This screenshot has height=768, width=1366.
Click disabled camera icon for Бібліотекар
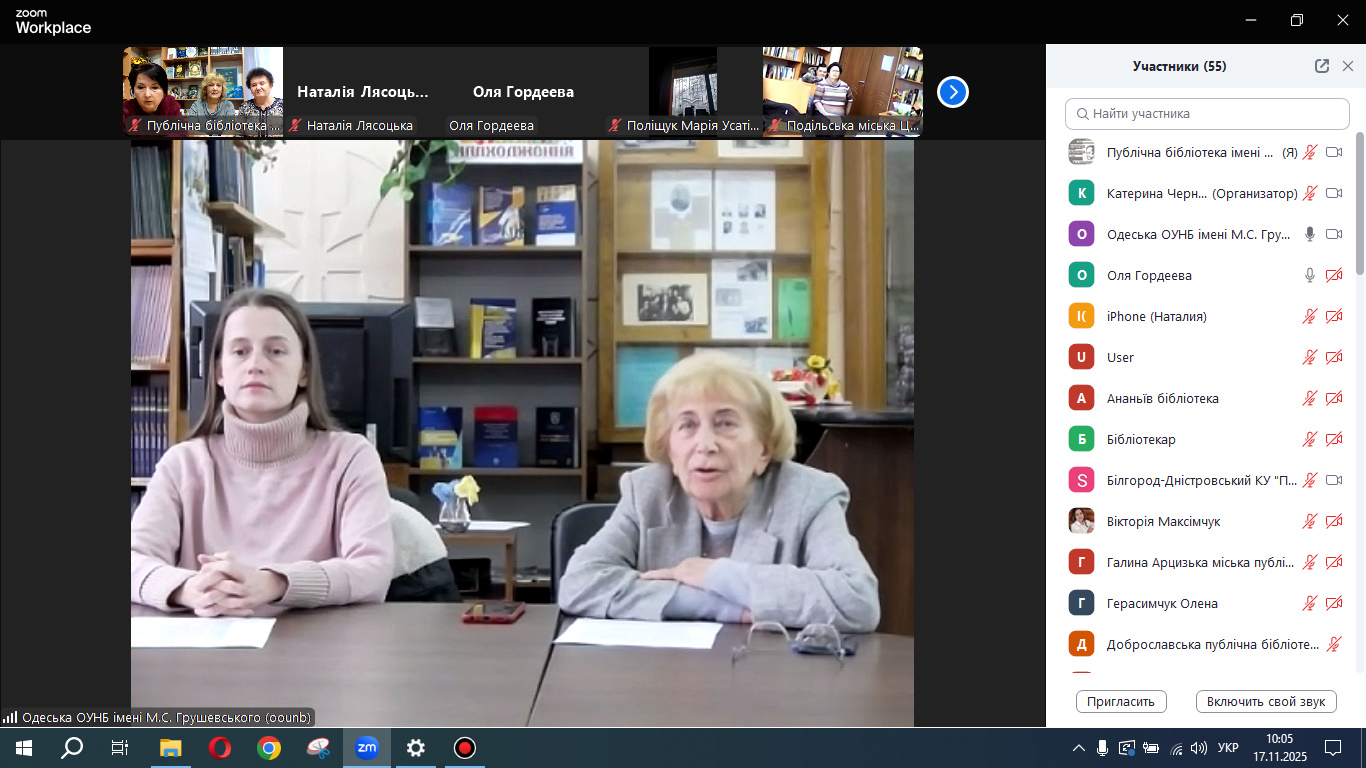pyautogui.click(x=1333, y=439)
